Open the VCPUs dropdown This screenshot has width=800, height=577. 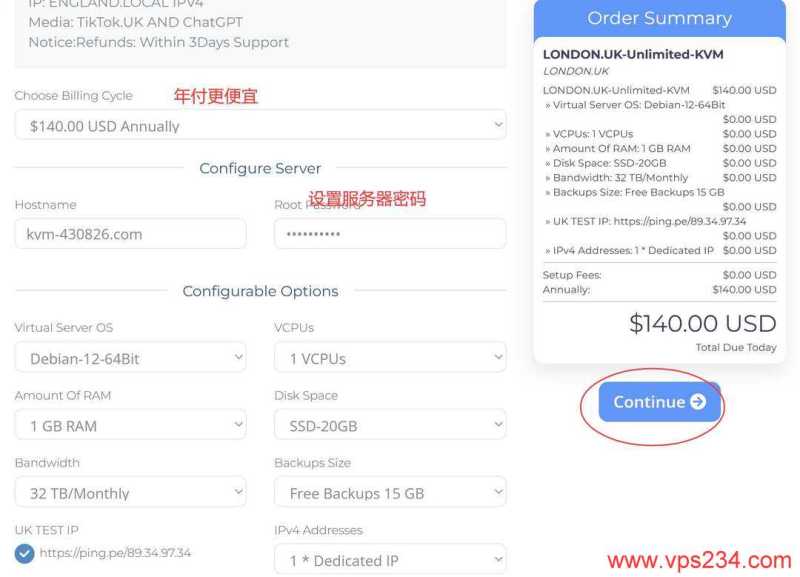[390, 357]
